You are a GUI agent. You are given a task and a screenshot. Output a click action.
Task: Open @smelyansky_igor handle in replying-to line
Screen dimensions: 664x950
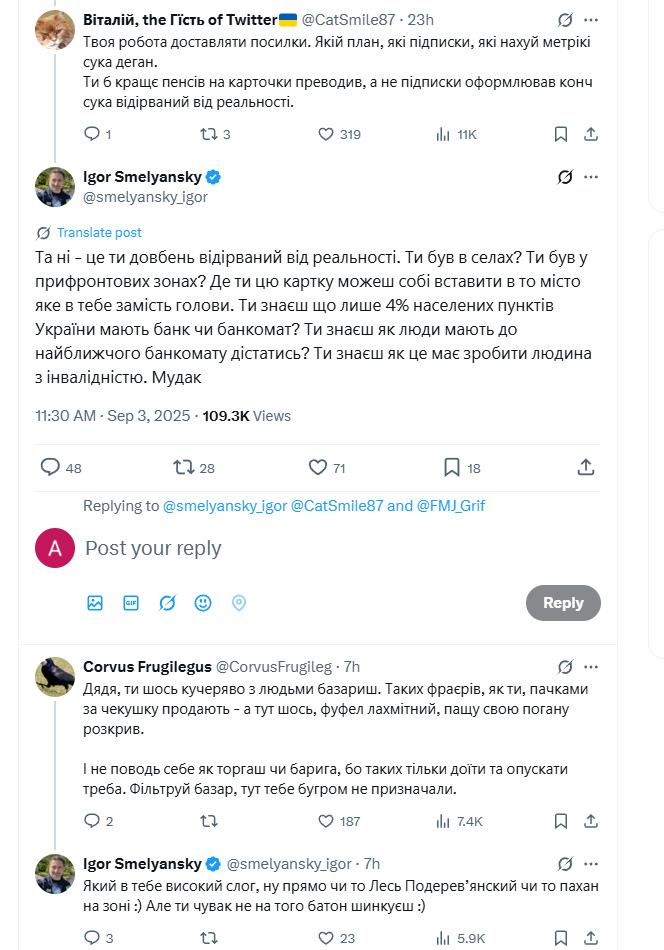224,506
